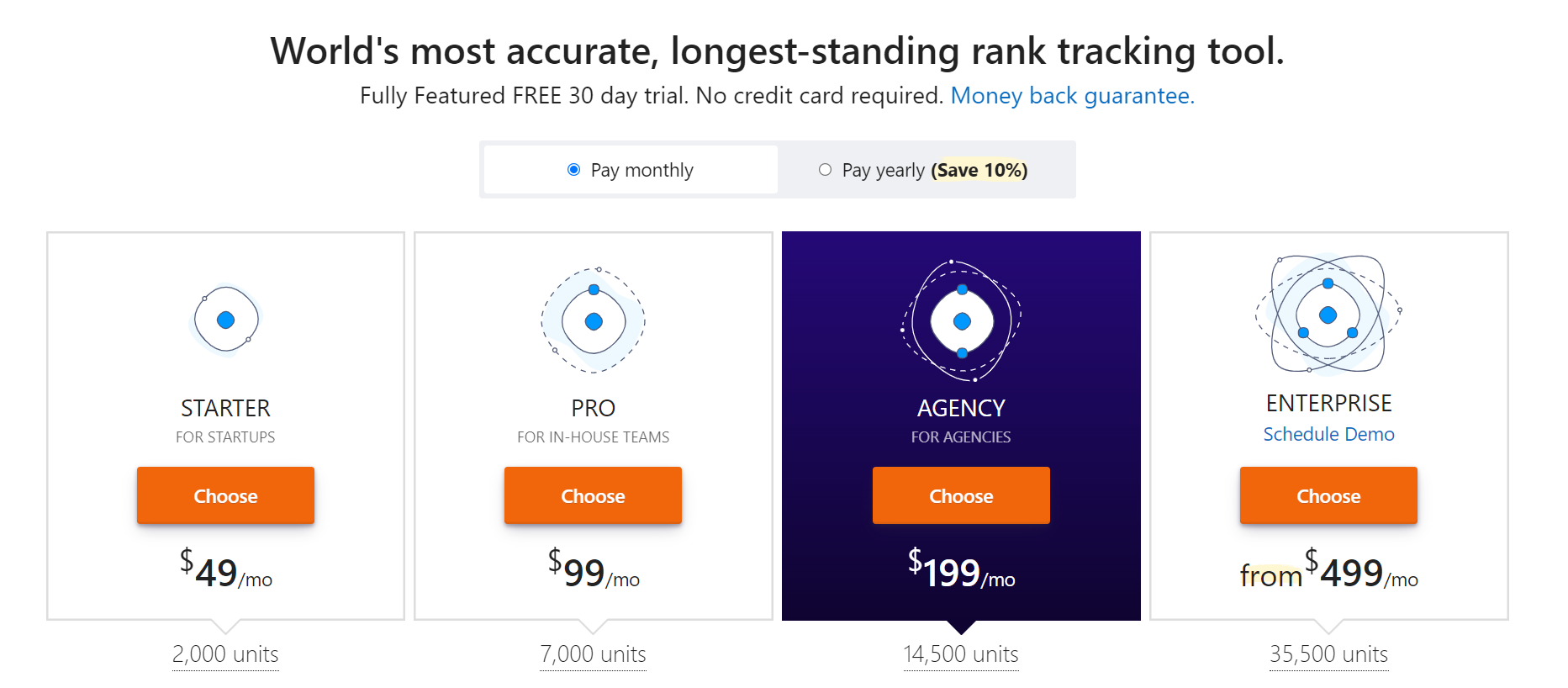Click the Agency plan atom graphic

coord(961,321)
